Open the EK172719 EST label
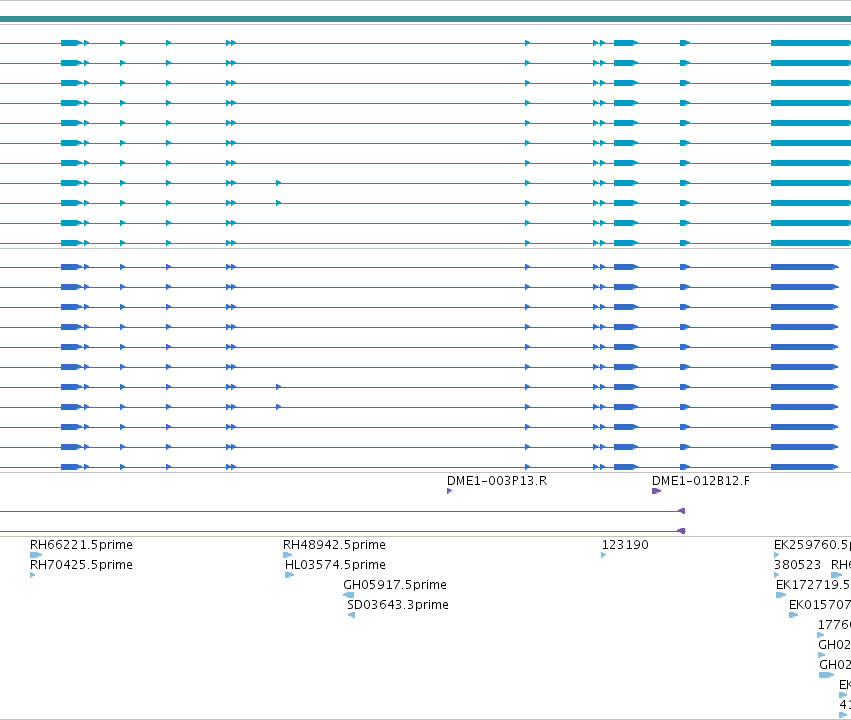The width and height of the screenshot is (851, 720). tap(813, 585)
